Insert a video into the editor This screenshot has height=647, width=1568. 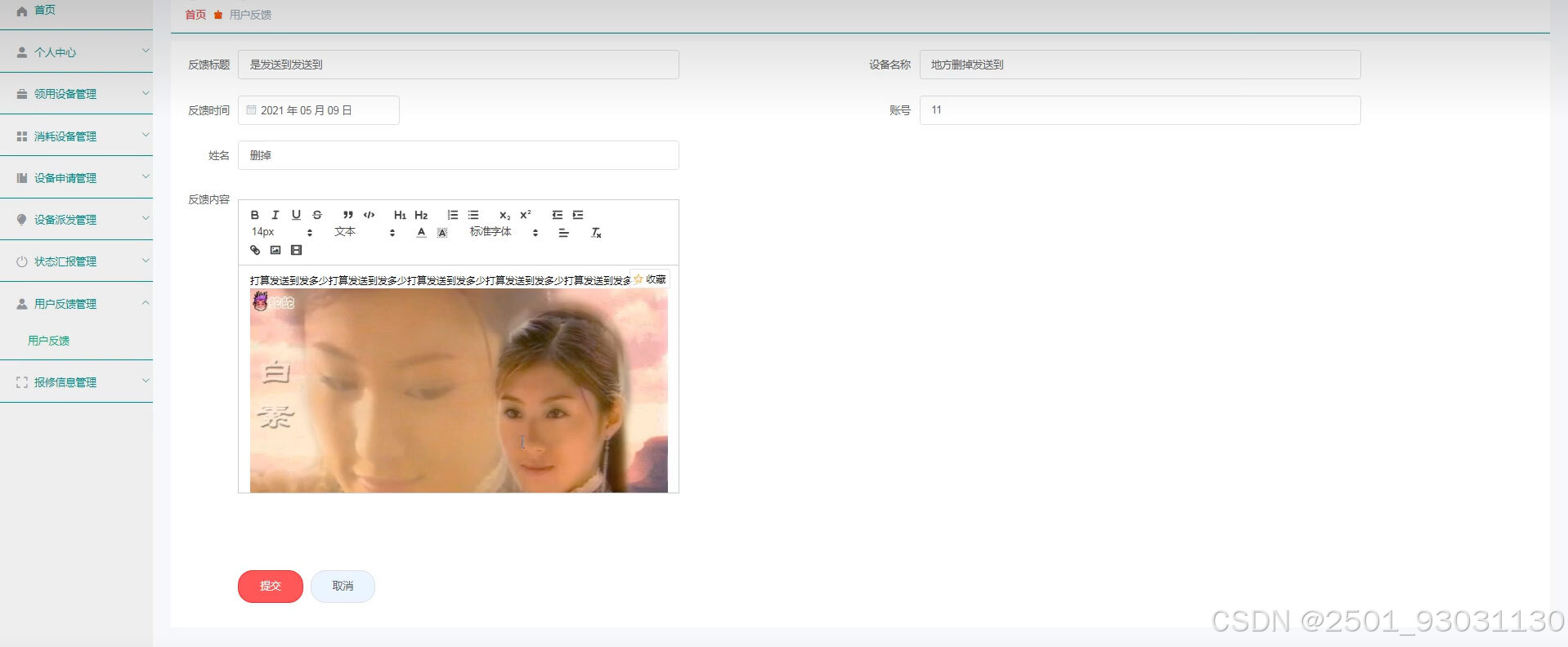click(x=297, y=250)
